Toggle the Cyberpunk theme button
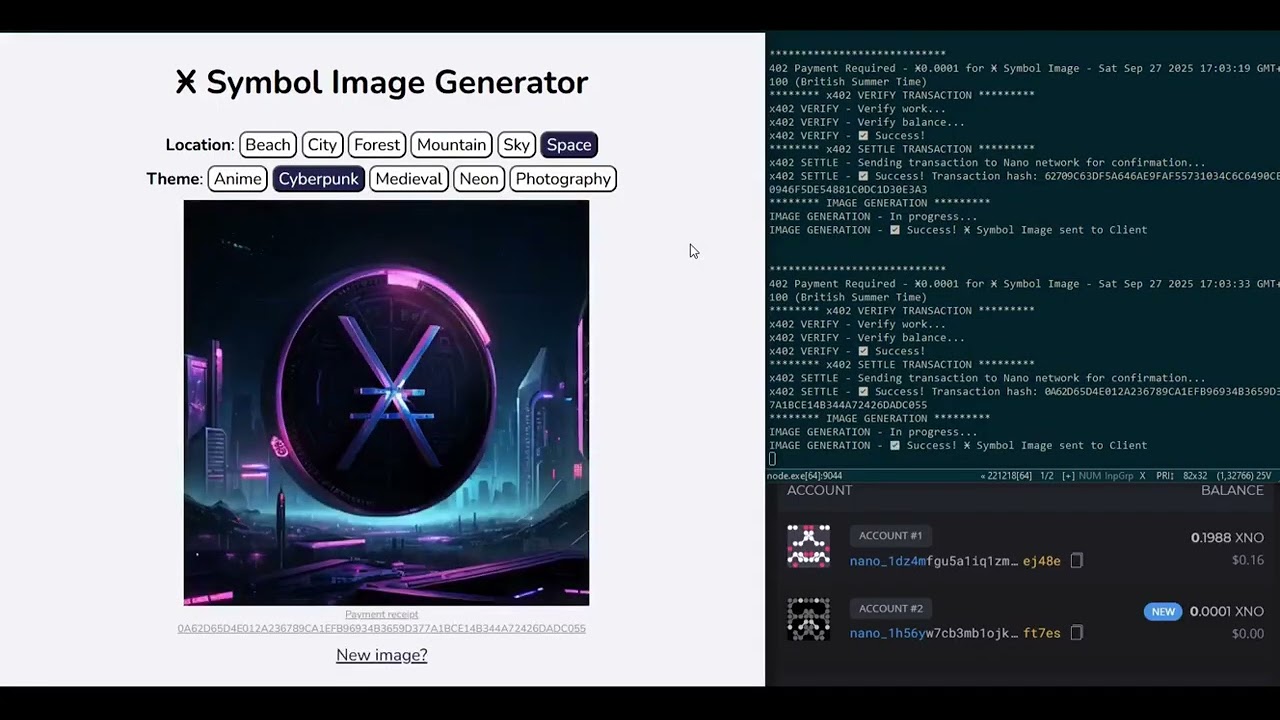This screenshot has width=1280, height=720. tap(318, 179)
